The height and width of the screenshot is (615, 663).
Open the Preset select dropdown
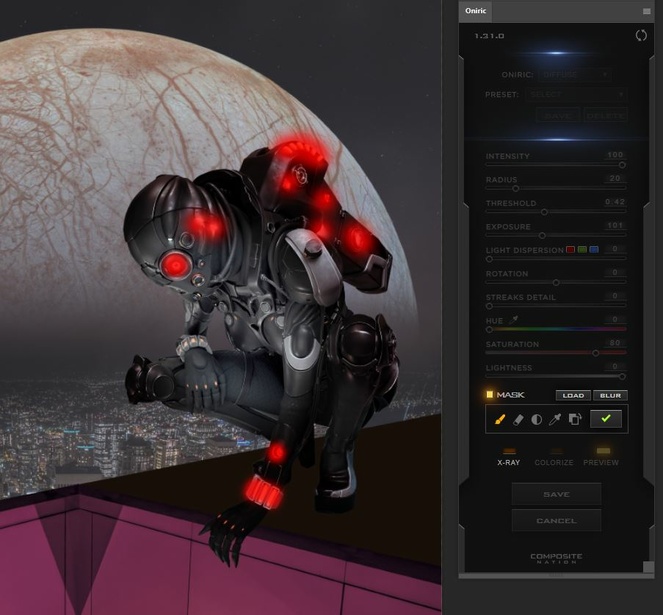click(x=577, y=95)
